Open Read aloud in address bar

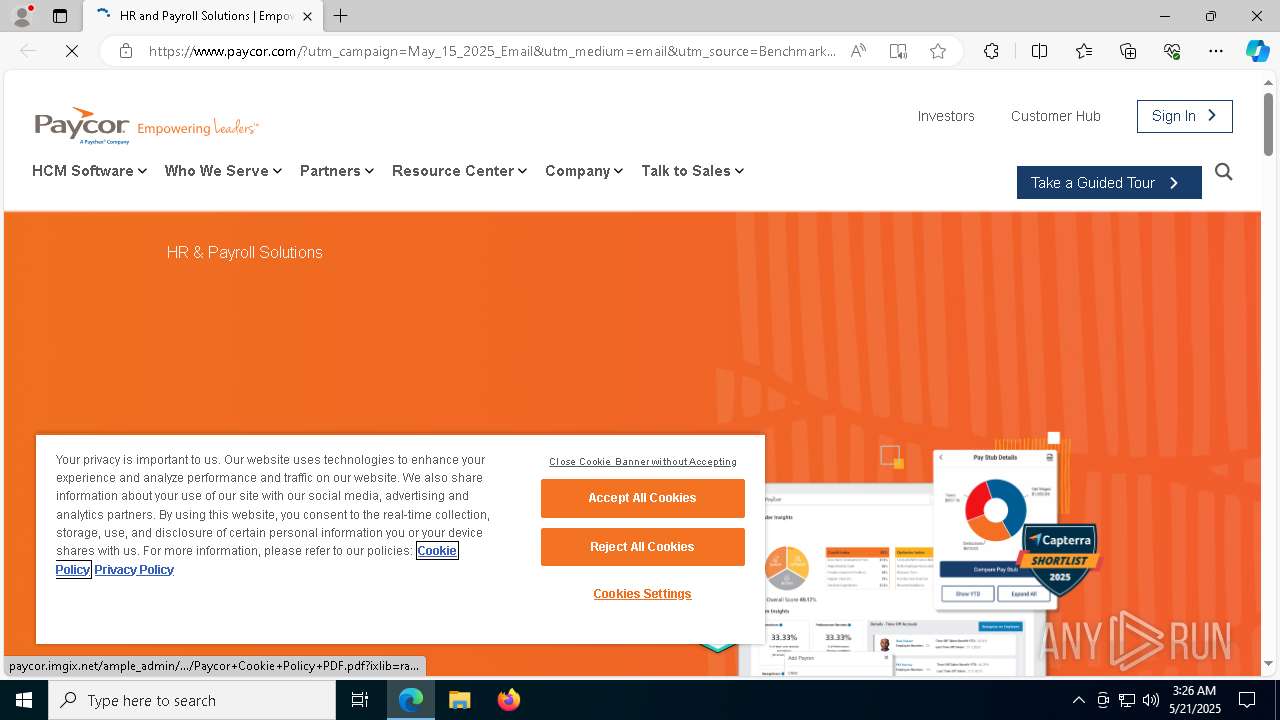click(858, 51)
